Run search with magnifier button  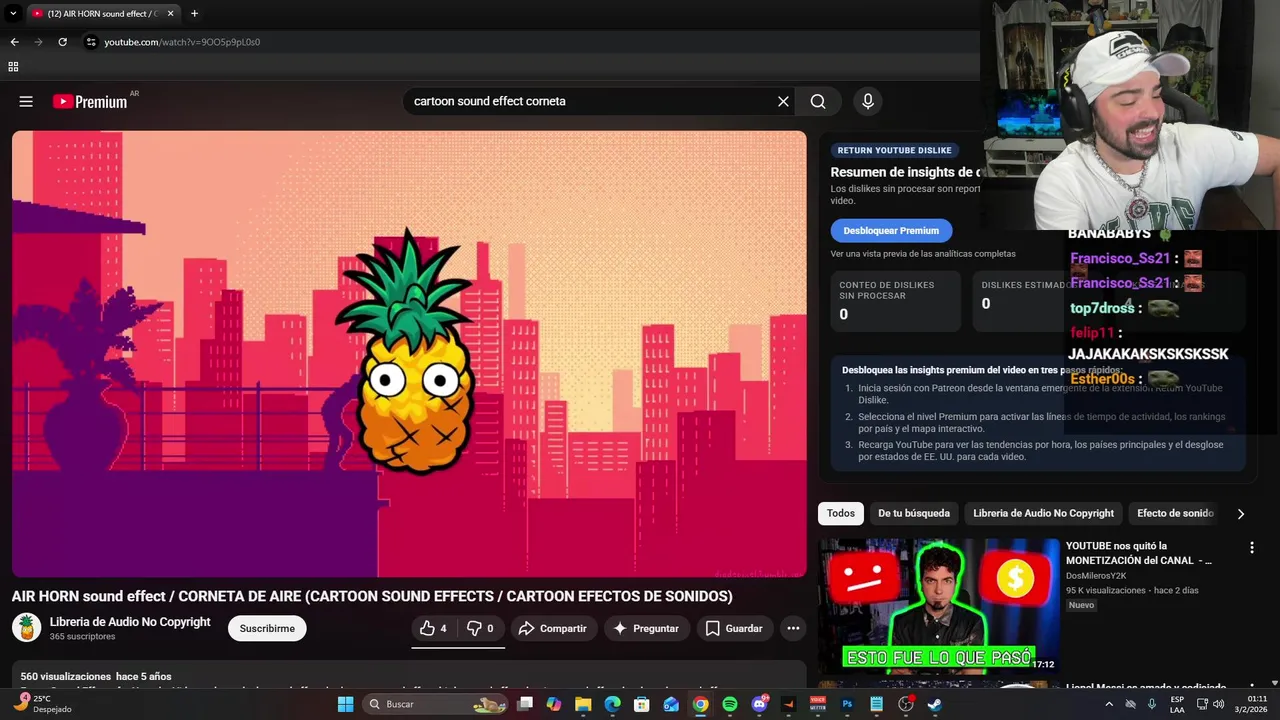(x=818, y=101)
